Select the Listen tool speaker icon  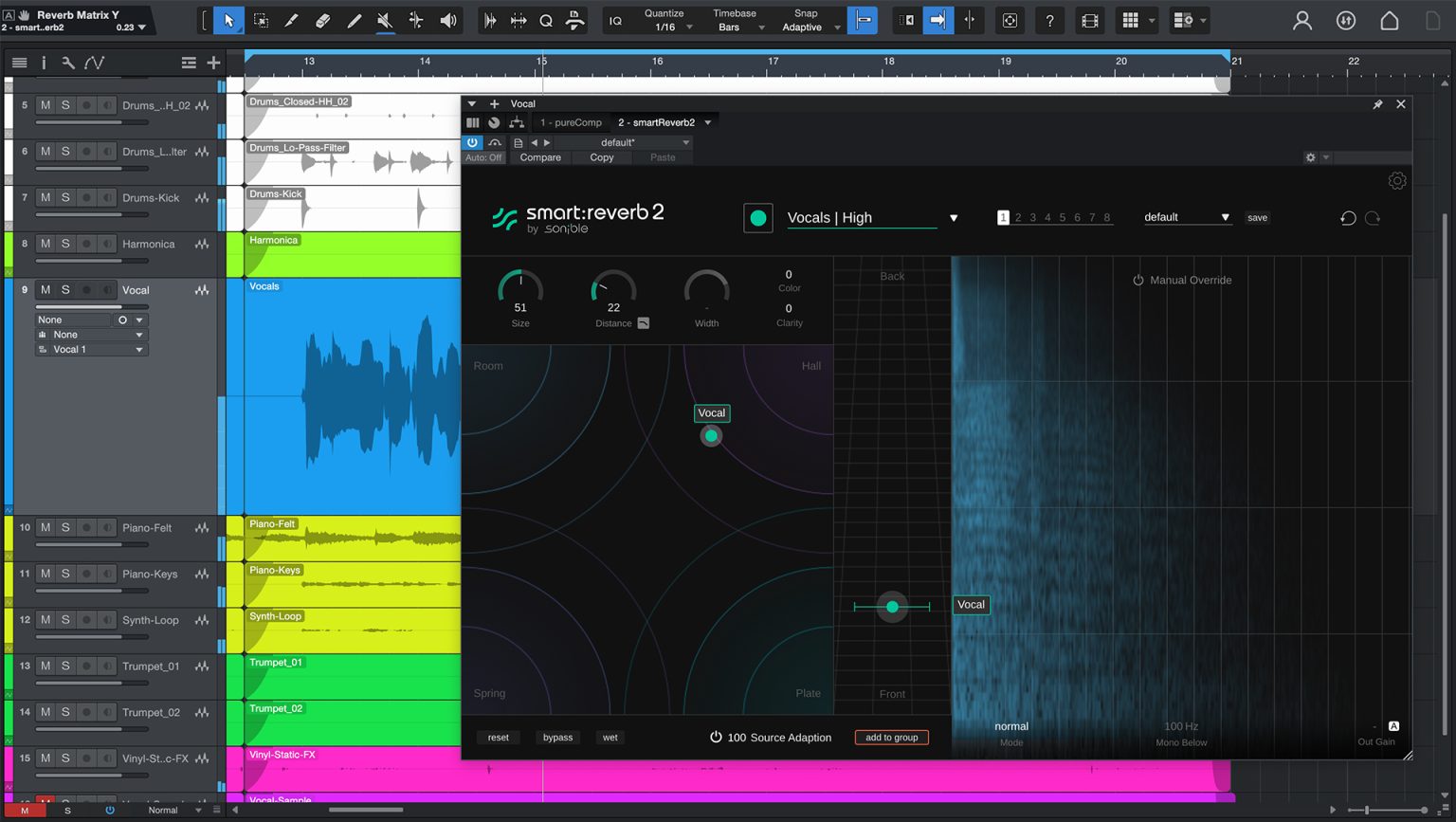448,20
